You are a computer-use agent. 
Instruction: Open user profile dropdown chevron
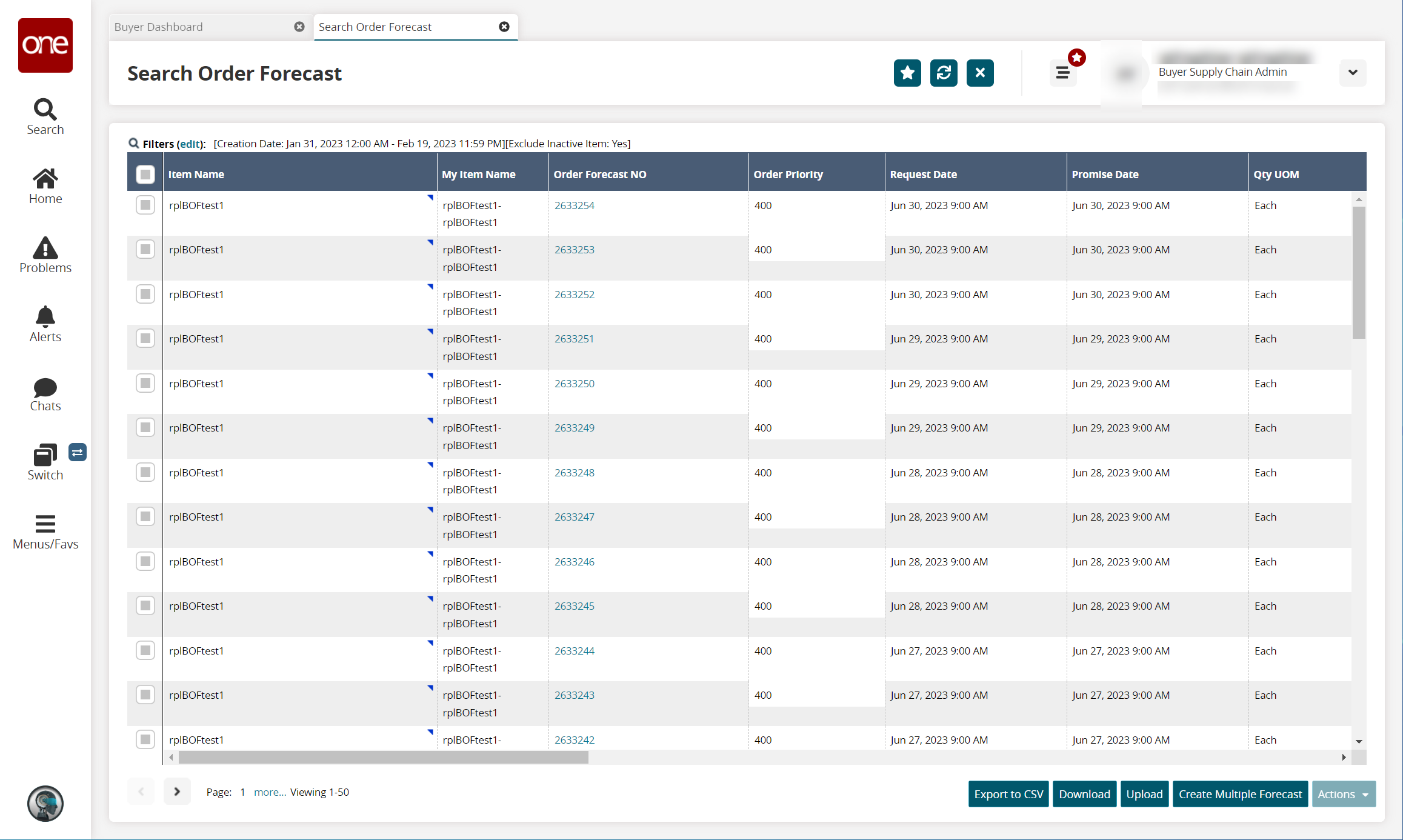[1353, 73]
